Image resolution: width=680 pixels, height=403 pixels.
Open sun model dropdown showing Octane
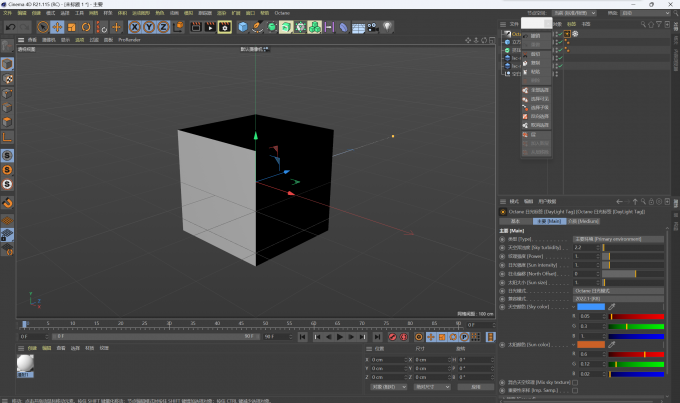pyautogui.click(x=618, y=291)
